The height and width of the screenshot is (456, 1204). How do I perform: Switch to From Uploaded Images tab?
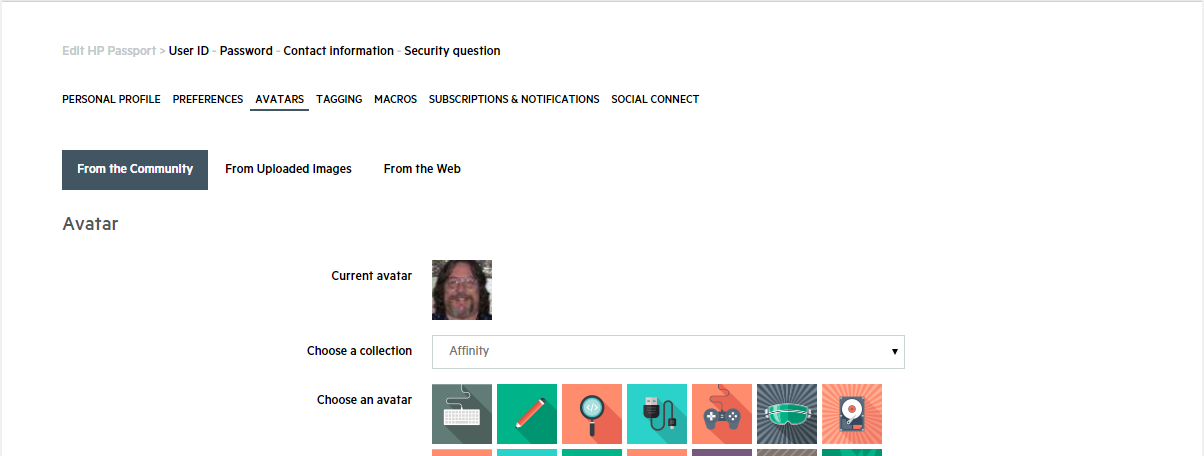[288, 169]
